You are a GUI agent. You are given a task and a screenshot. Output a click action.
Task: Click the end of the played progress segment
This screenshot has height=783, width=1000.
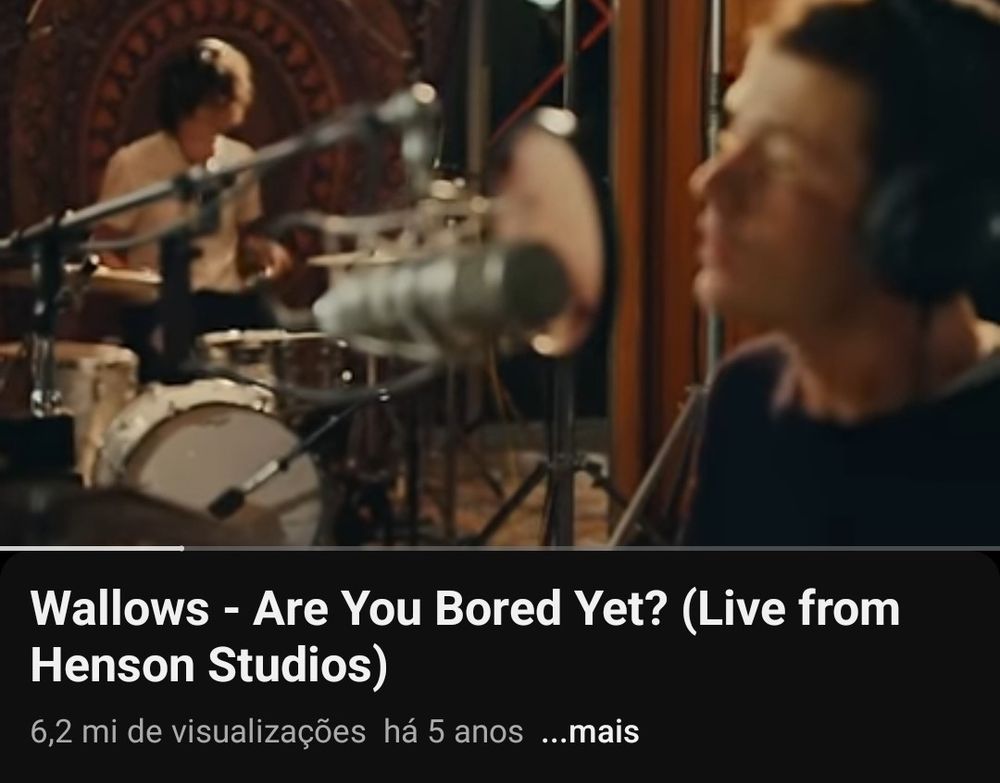[183, 548]
